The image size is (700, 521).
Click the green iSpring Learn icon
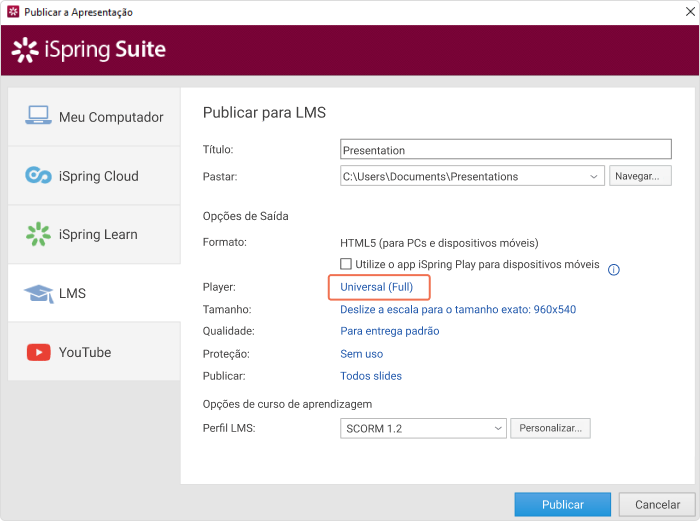coord(38,234)
